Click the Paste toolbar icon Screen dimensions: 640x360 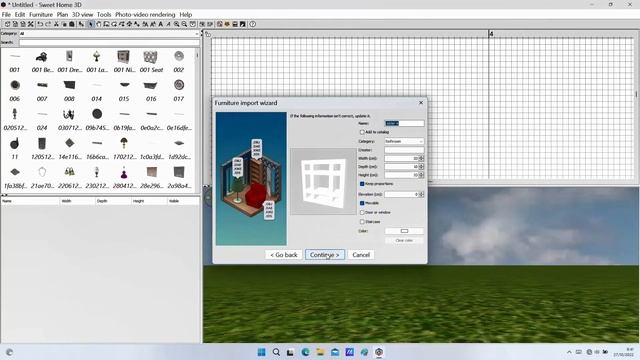(72, 24)
